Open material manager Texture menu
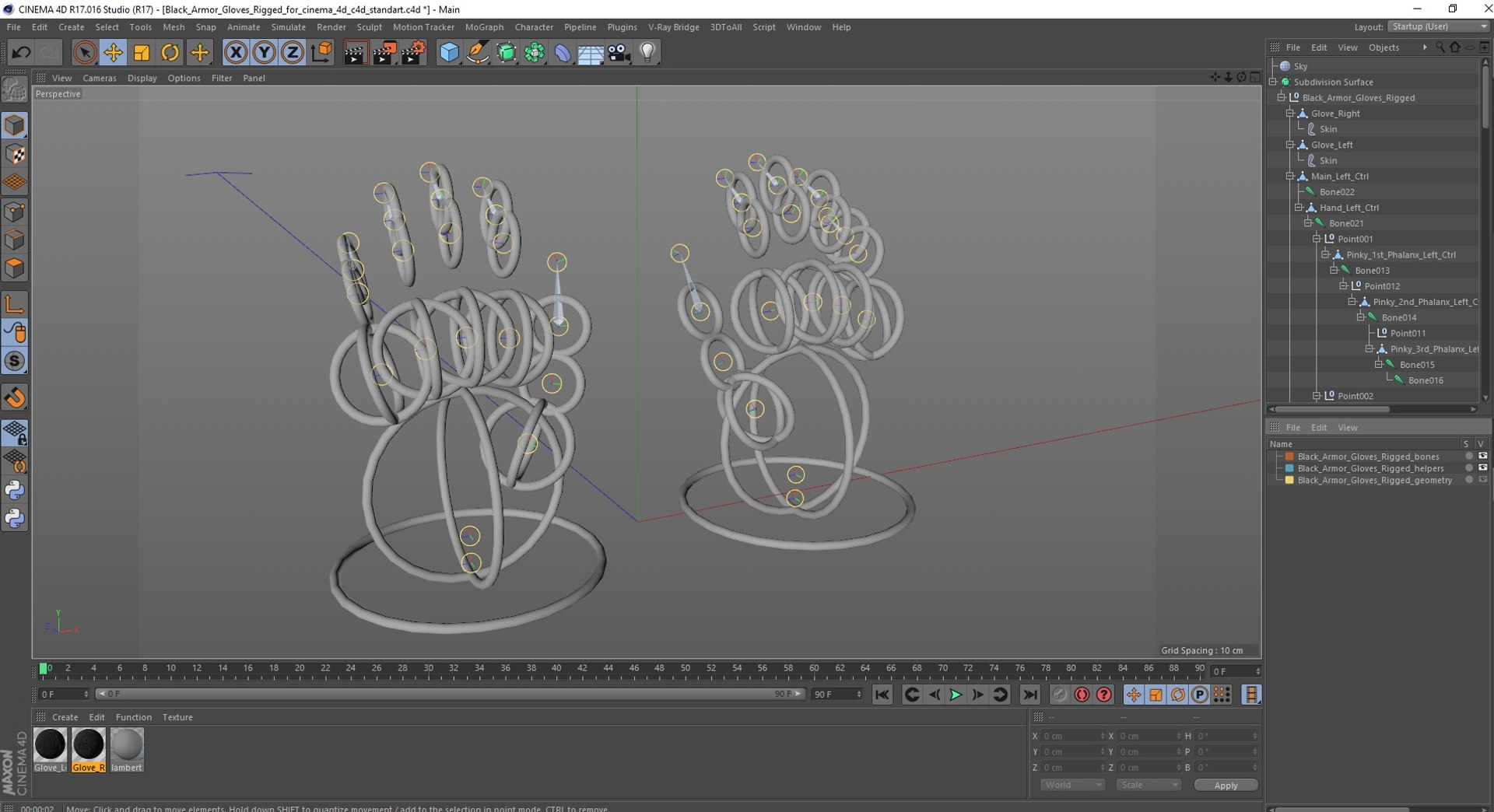Screen dimensions: 1494x812 tap(177, 717)
